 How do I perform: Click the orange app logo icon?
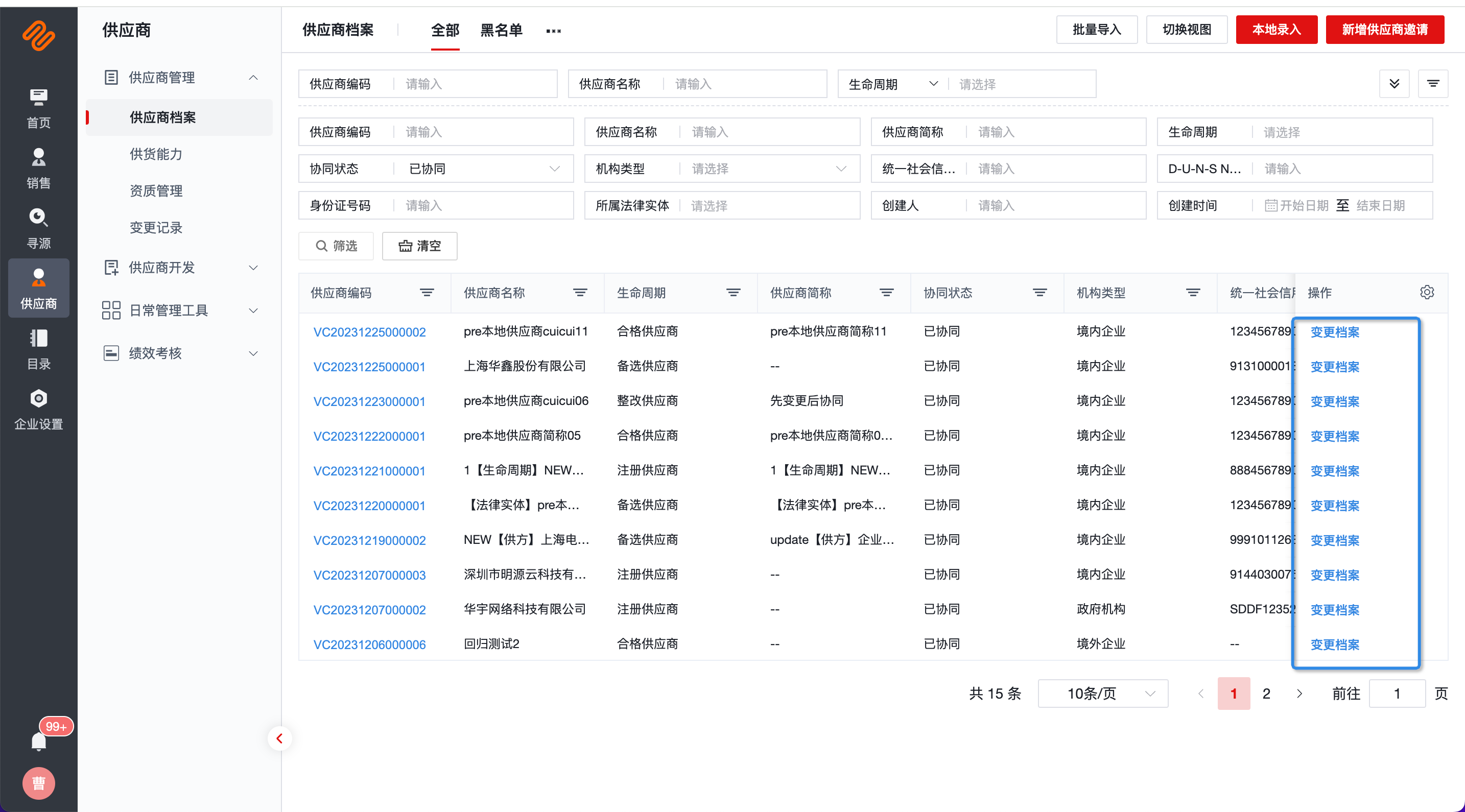[x=39, y=35]
